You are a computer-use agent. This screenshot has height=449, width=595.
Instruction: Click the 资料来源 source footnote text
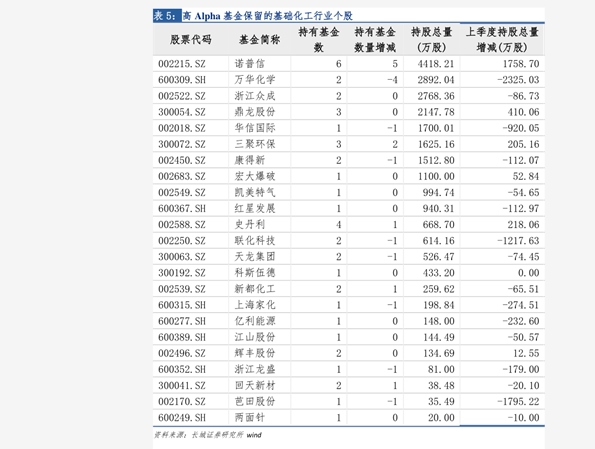[208, 435]
